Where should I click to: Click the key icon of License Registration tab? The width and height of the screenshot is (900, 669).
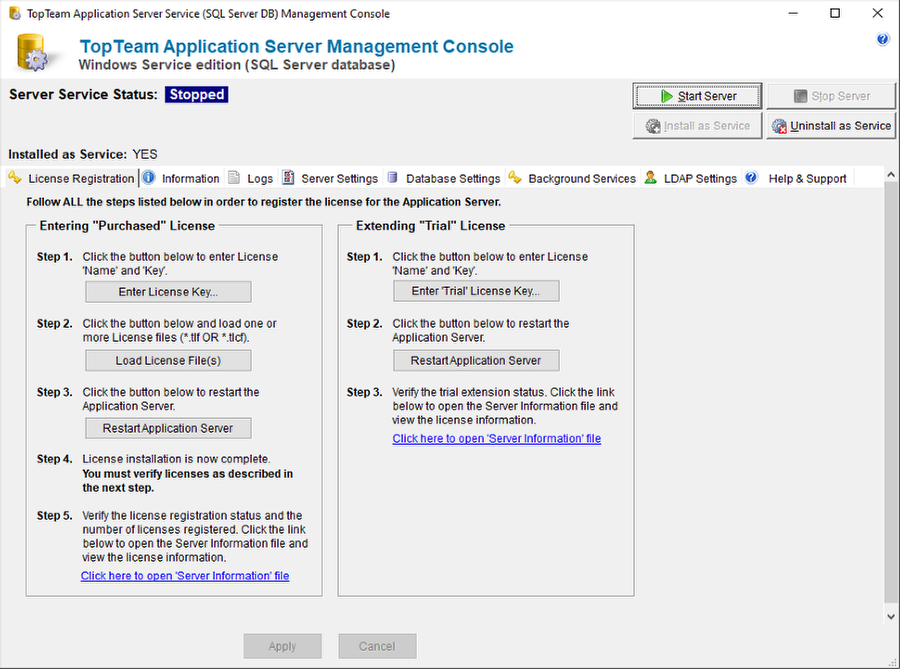pyautogui.click(x=15, y=178)
